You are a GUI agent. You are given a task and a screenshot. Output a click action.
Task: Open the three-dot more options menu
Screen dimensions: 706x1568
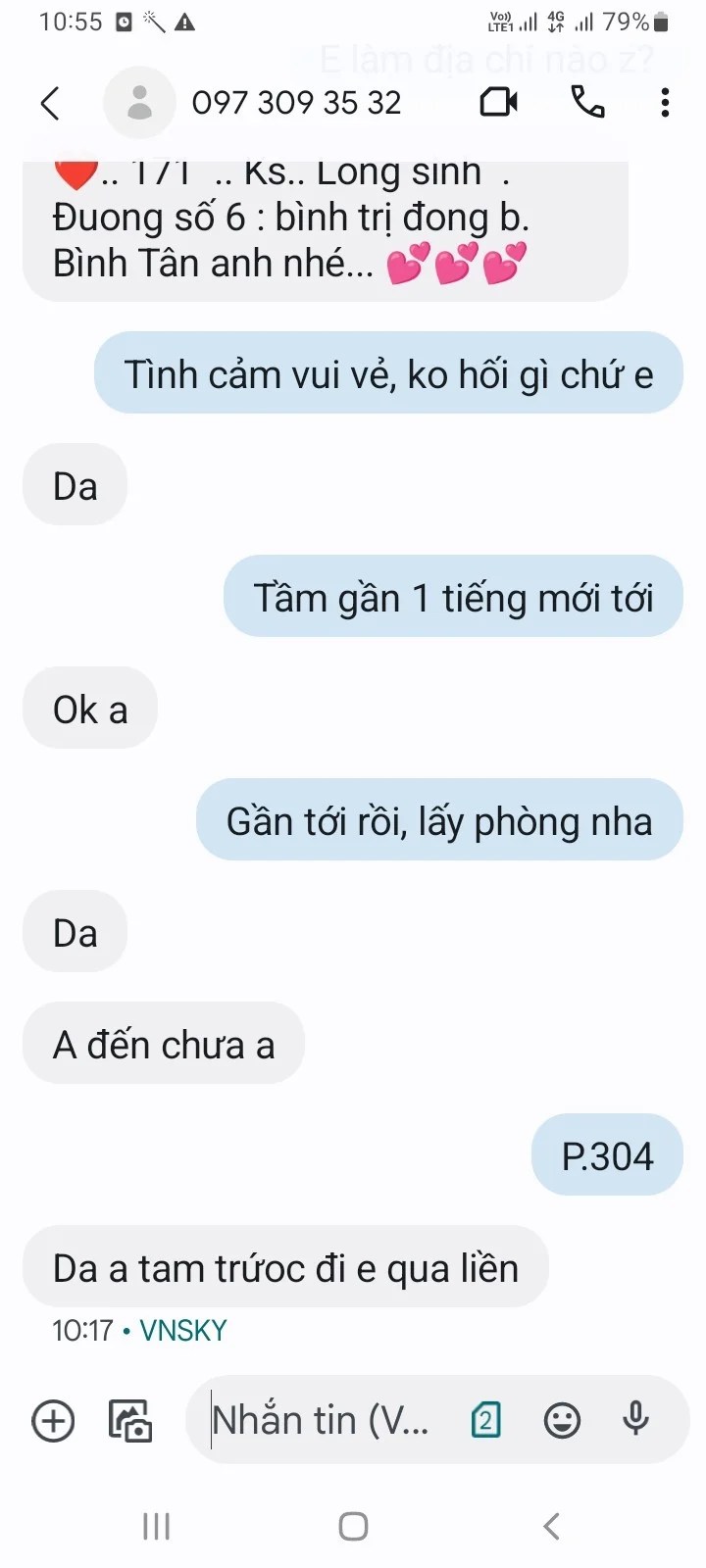point(665,102)
